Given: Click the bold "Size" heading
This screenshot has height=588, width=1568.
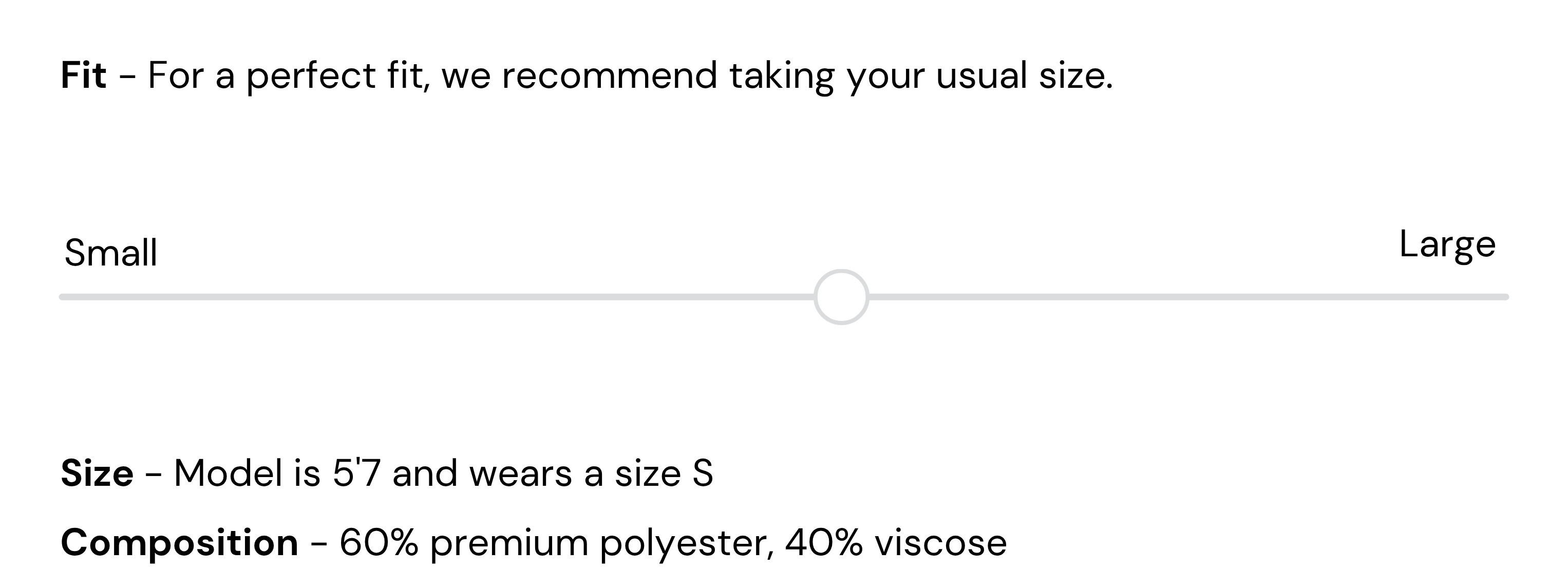Looking at the screenshot, I should tap(98, 473).
